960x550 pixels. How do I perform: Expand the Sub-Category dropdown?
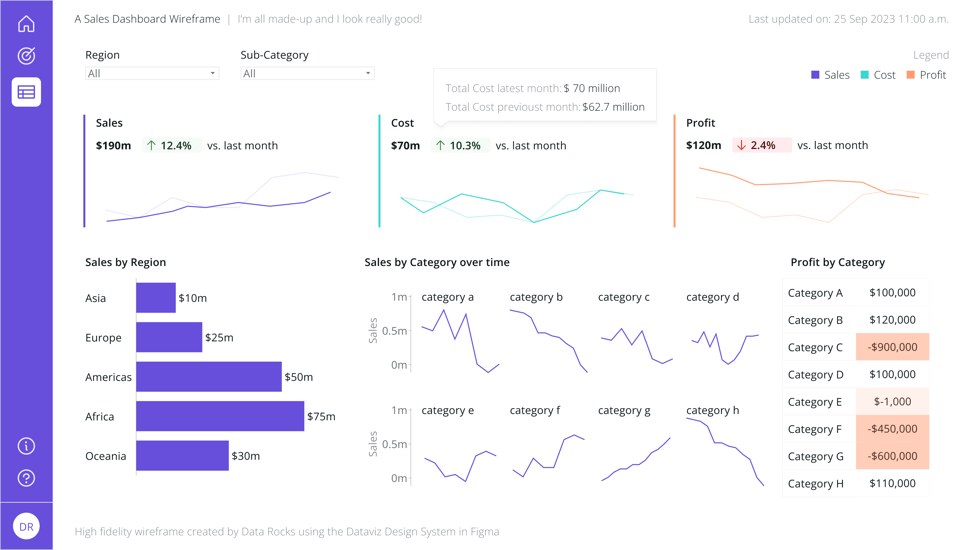307,73
